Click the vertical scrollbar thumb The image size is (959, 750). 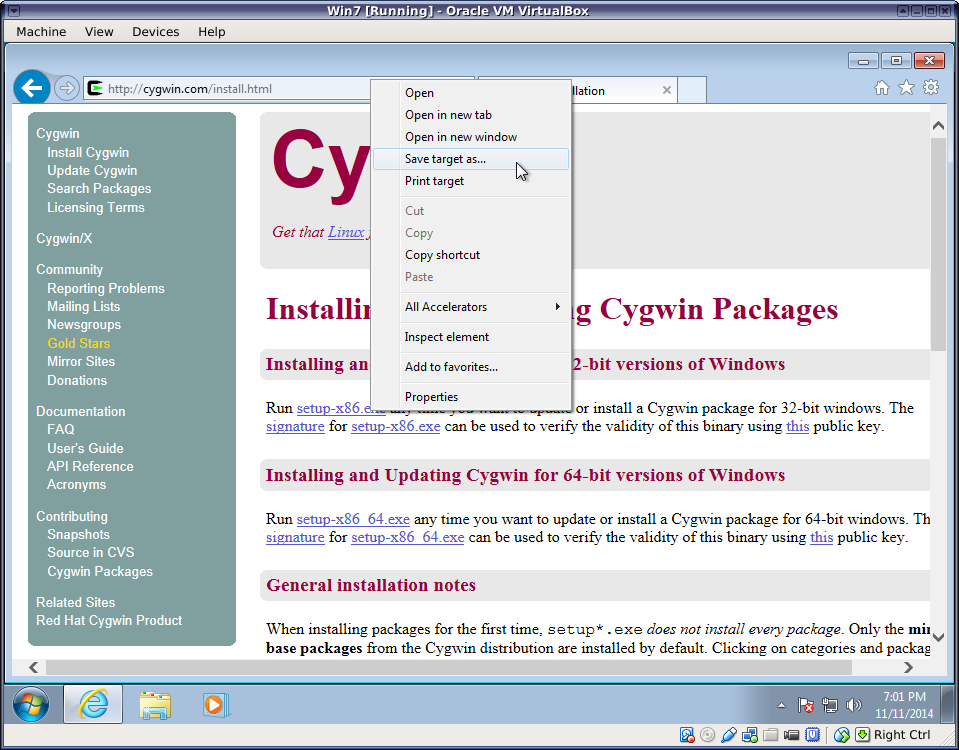pyautogui.click(x=938, y=244)
